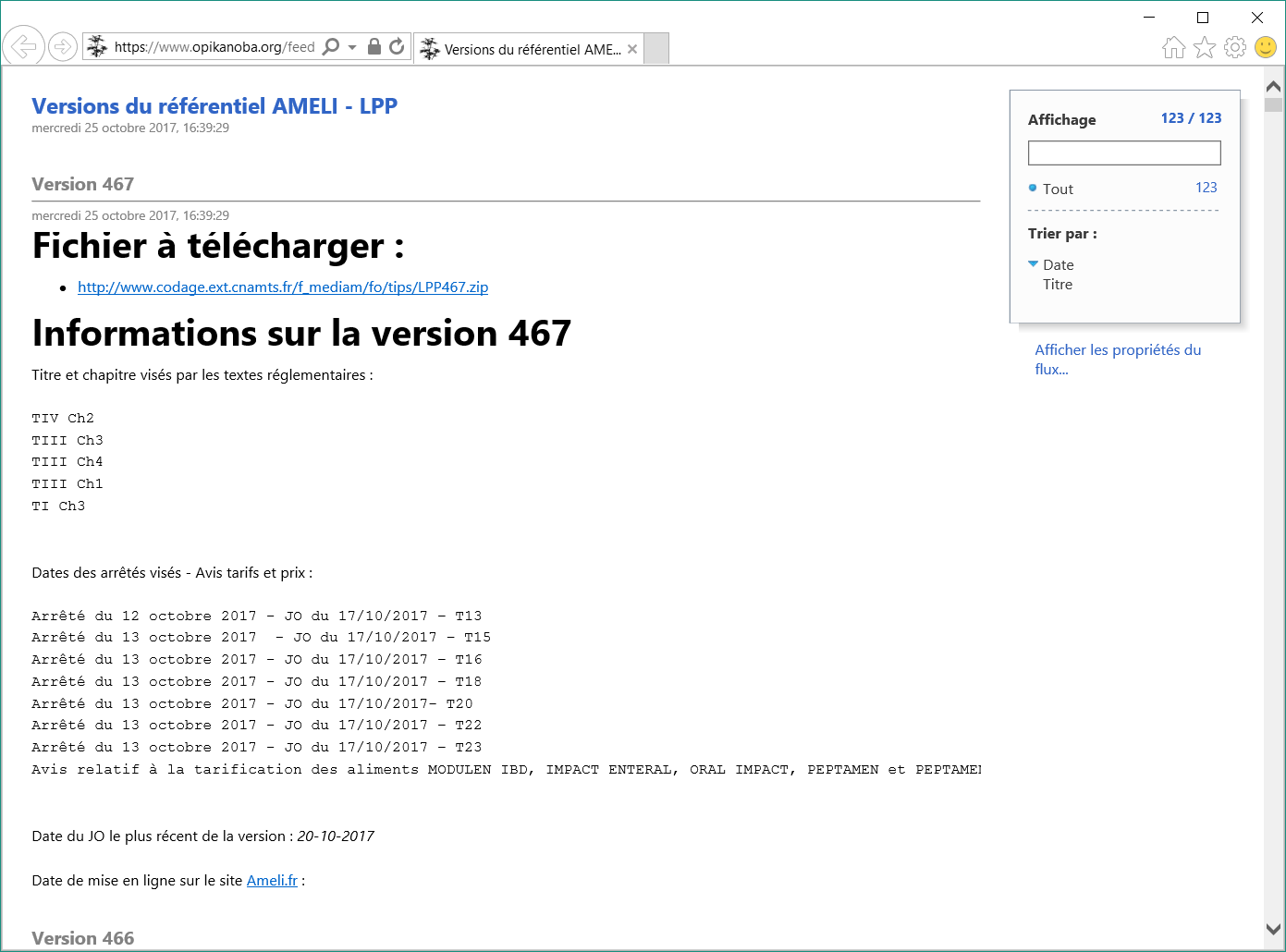Click the text 'TIII Ch3'
This screenshot has width=1286, height=952.
pyautogui.click(x=67, y=441)
